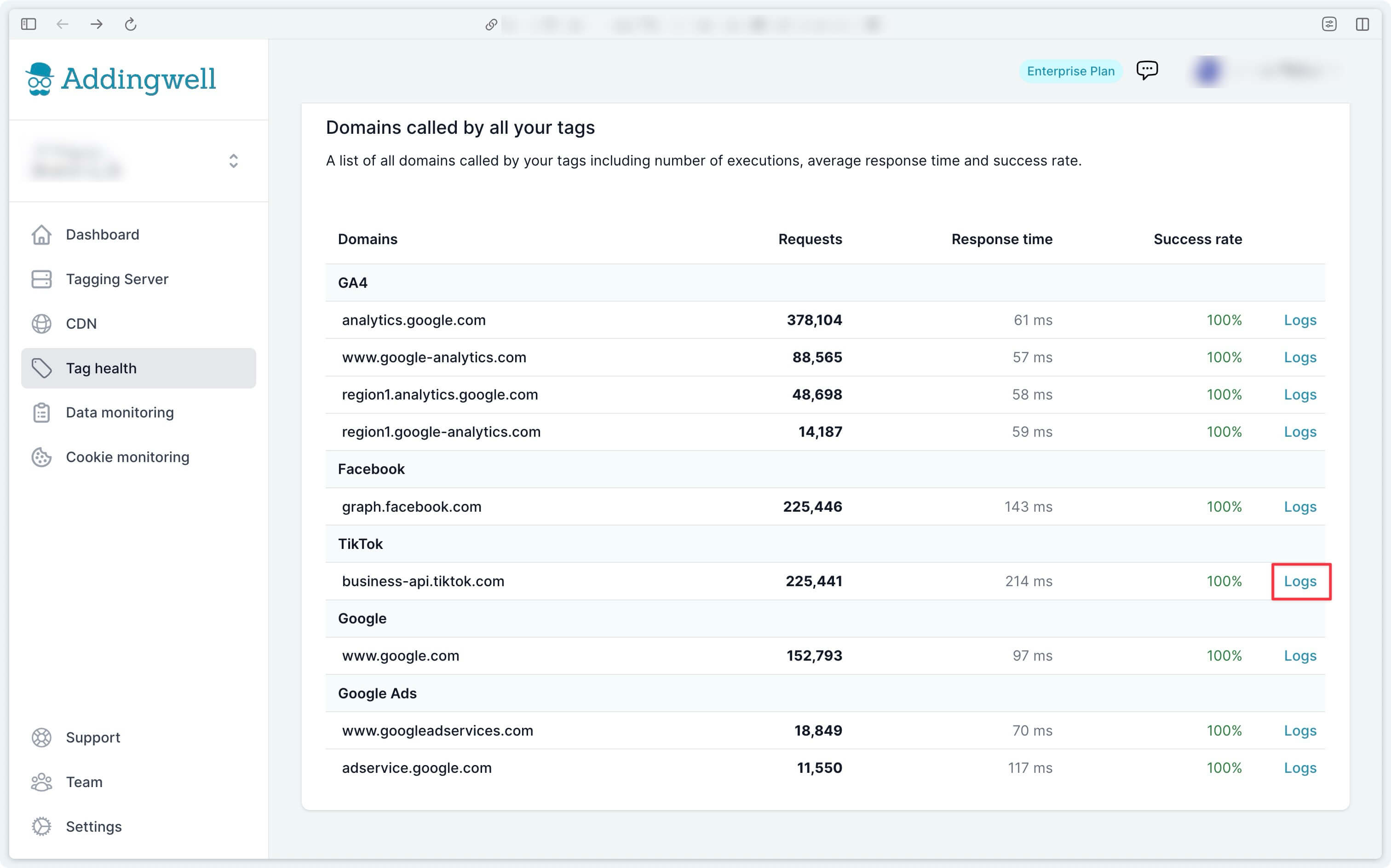The width and height of the screenshot is (1391, 868).
Task: Click the Support icon
Action: coord(40,738)
